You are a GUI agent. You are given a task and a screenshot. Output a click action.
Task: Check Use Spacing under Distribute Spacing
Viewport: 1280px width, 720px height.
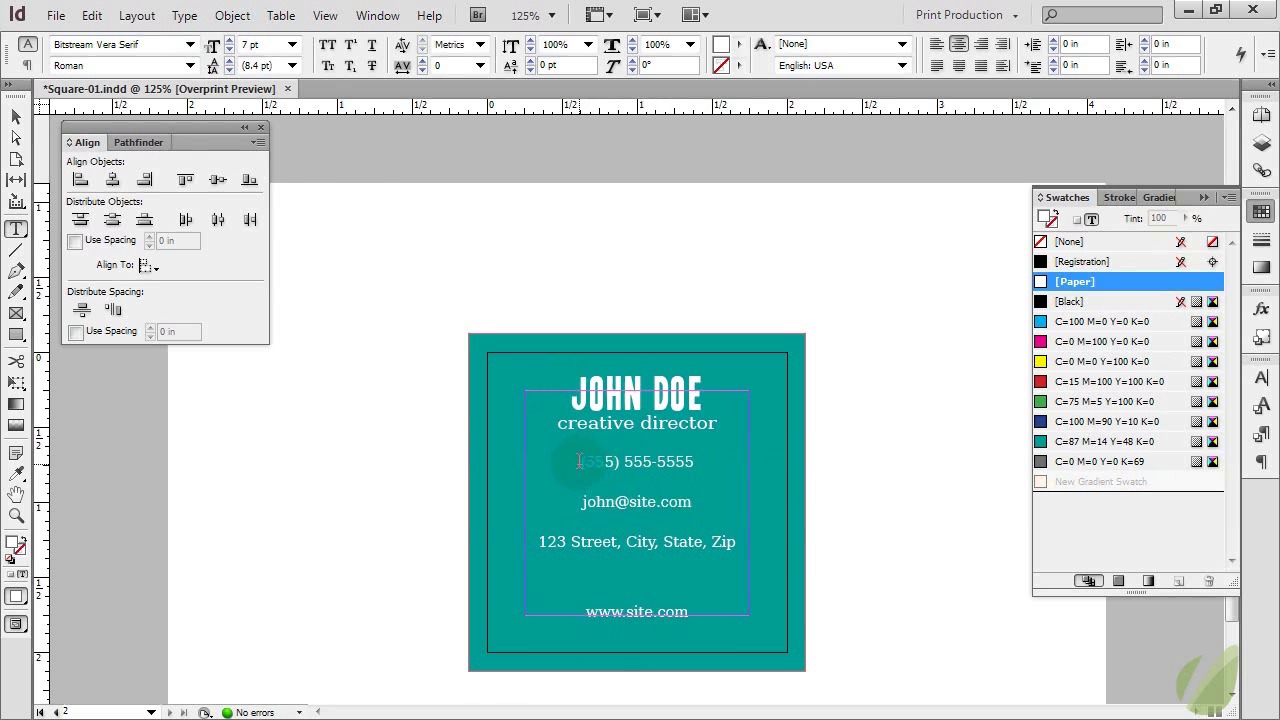pos(76,332)
